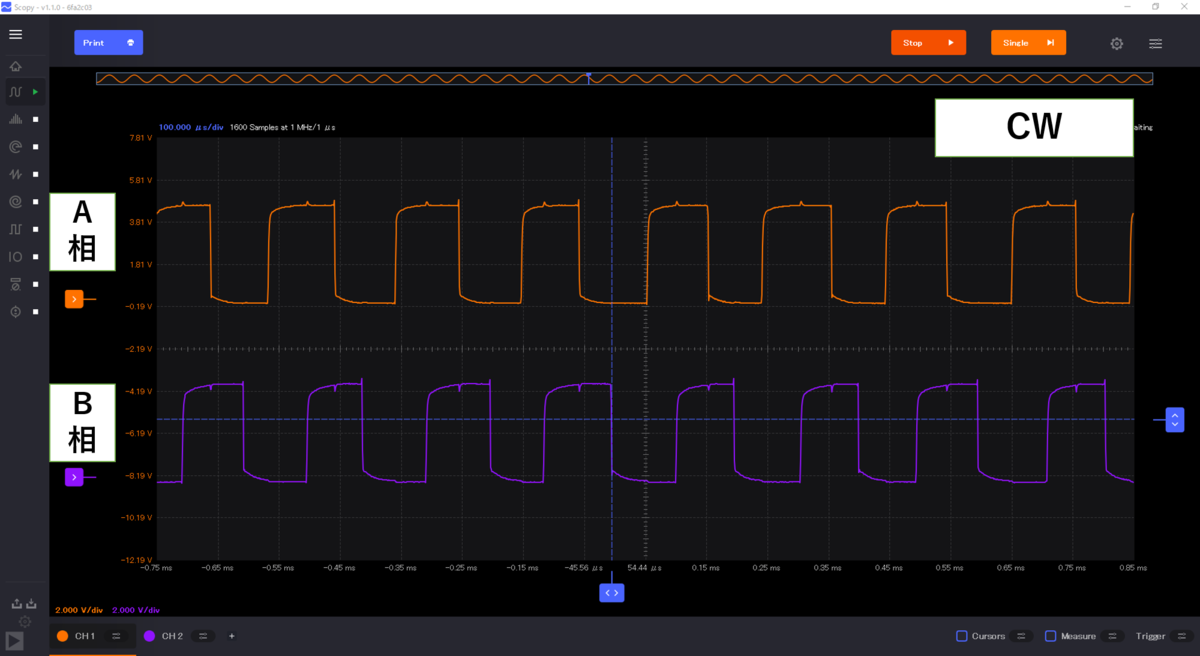Select the CH 1 channel tab
Image resolution: width=1200 pixels, height=656 pixels.
pos(85,636)
